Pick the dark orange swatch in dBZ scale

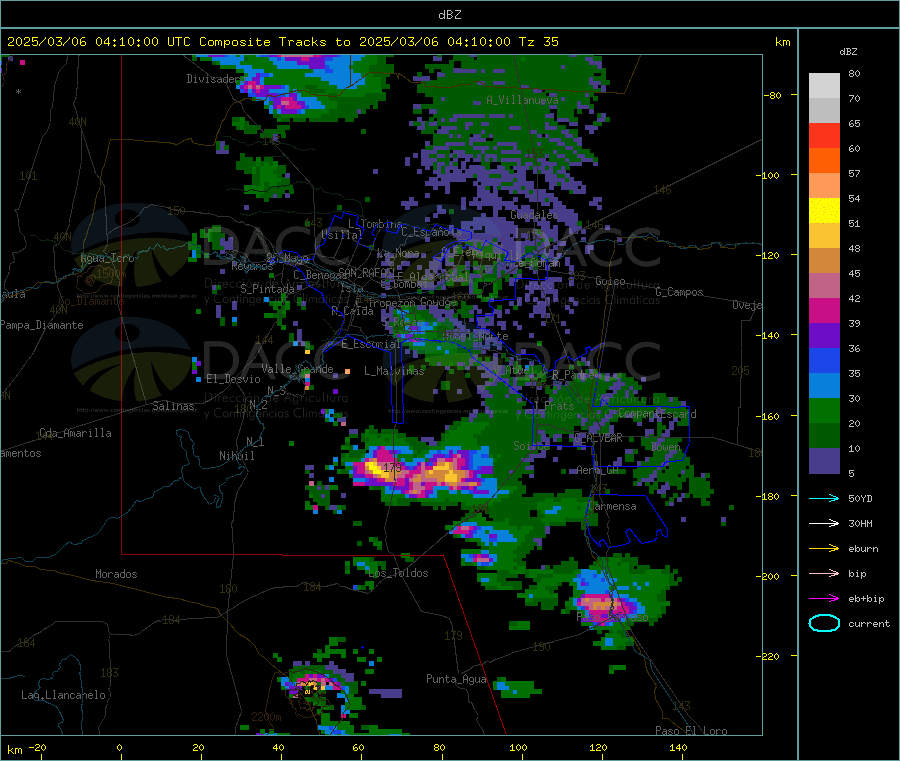[x=824, y=161]
